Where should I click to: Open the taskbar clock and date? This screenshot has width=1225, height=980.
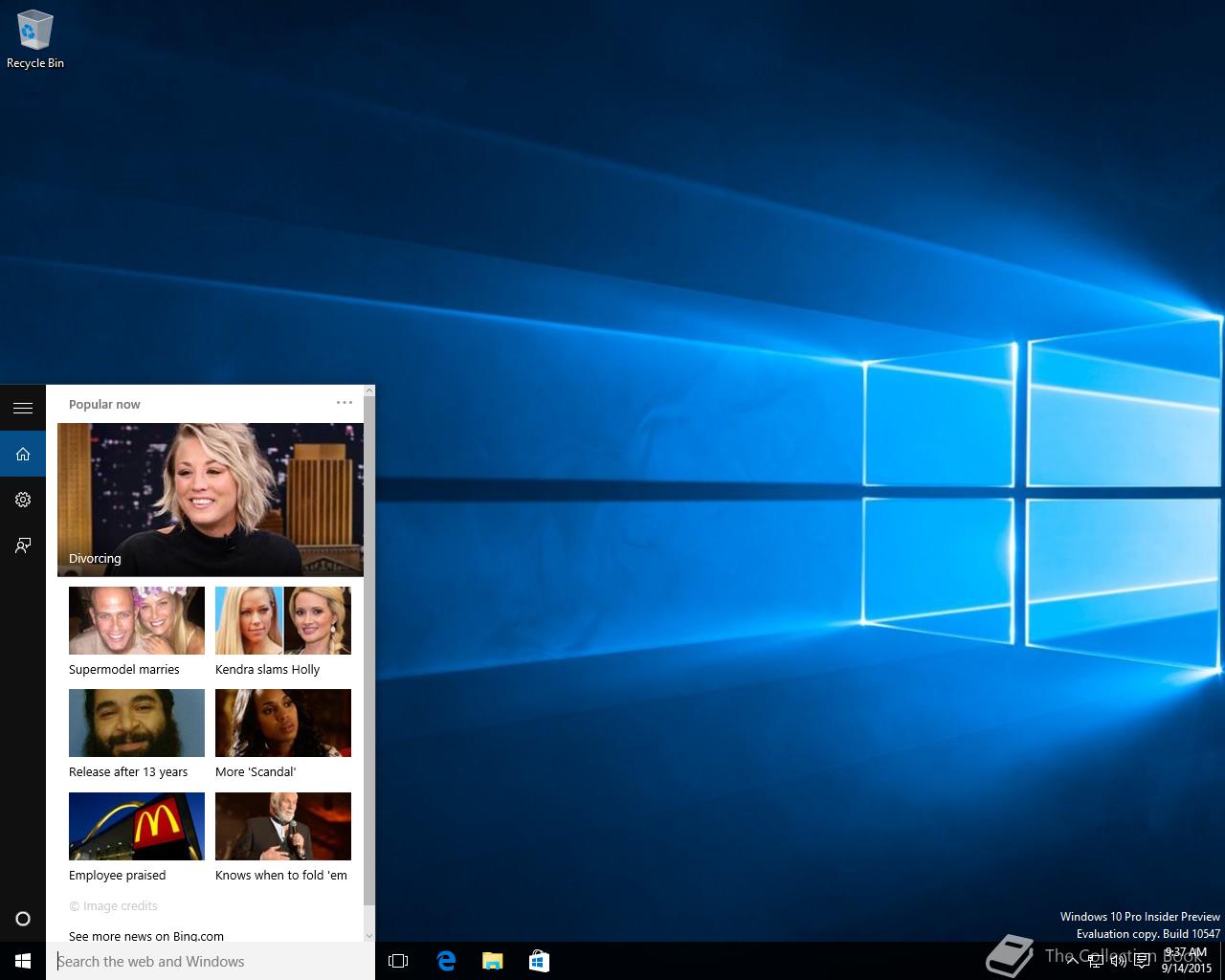click(x=1187, y=961)
